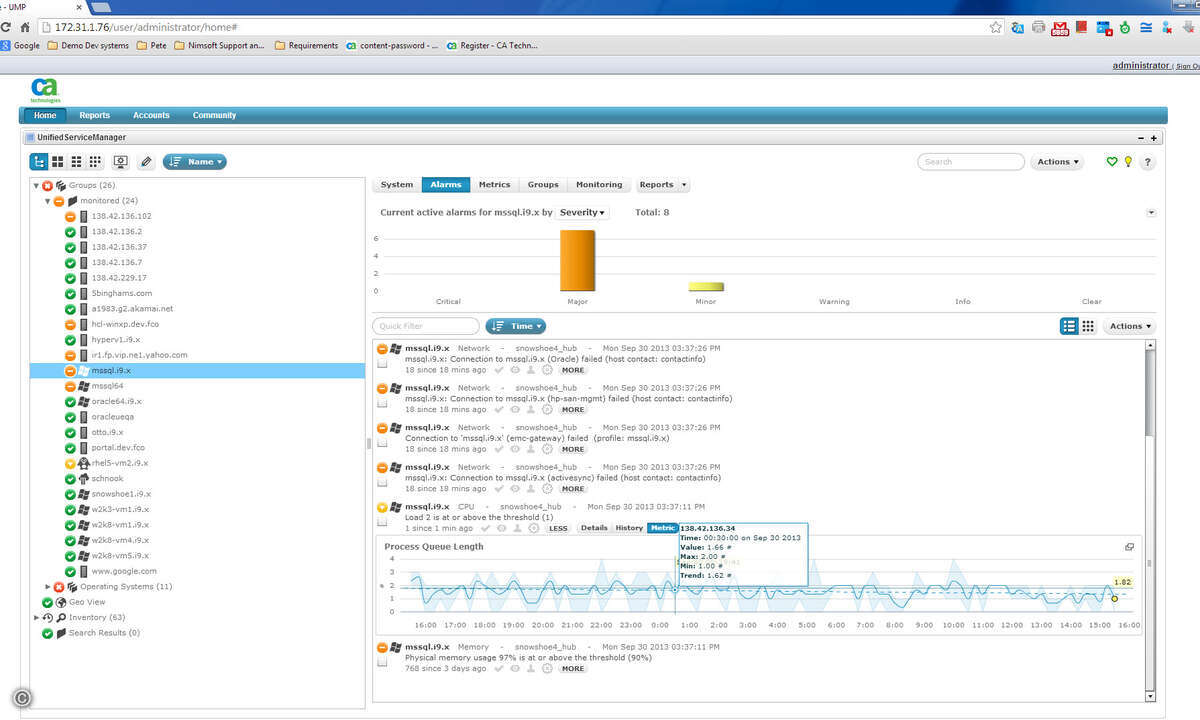Viewport: 1200px width, 720px height.
Task: Click the administrator user link
Action: [x=1140, y=66]
